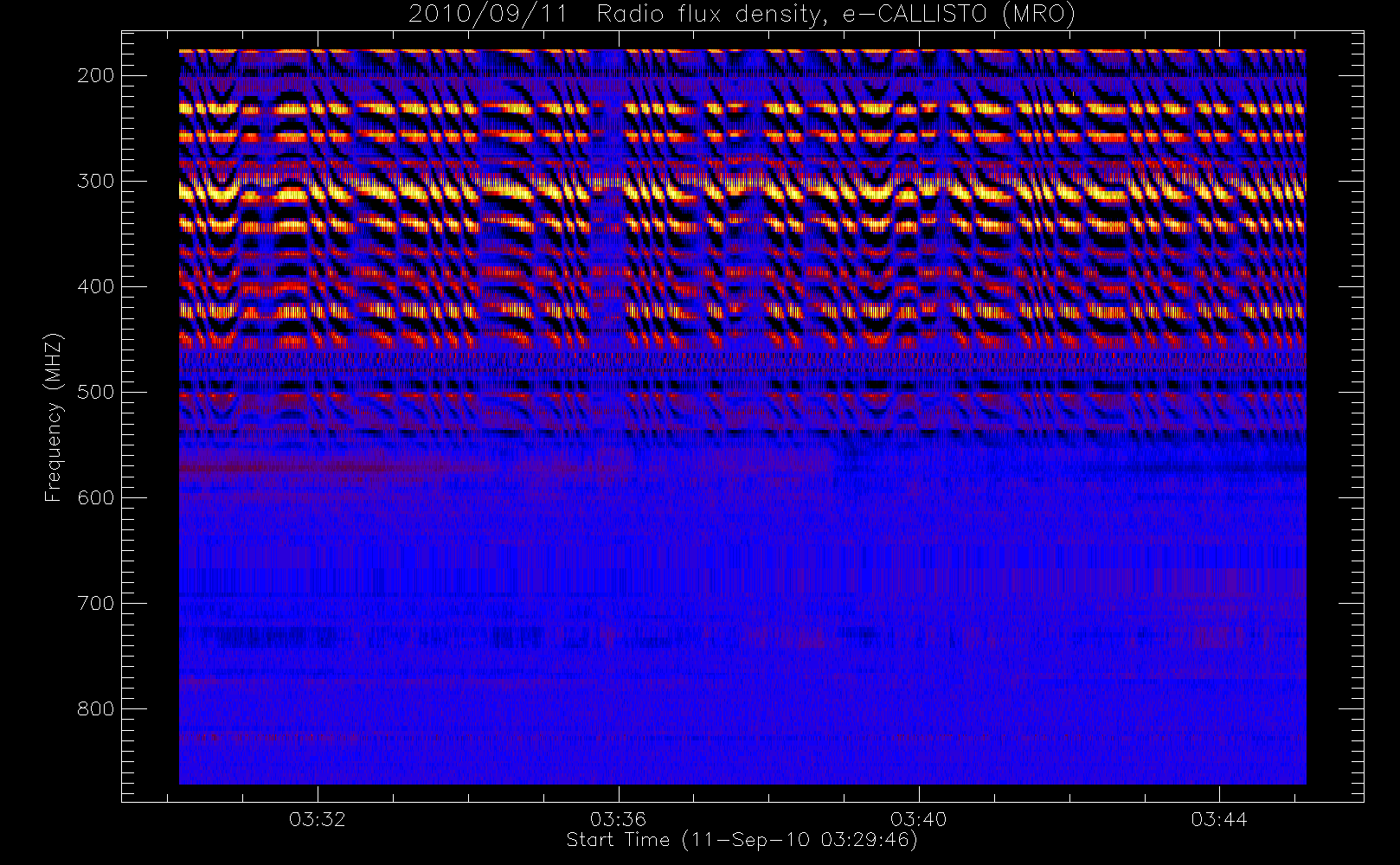
Task: Click the 'Frequency (MHZ)' axis label
Action: 54,417
